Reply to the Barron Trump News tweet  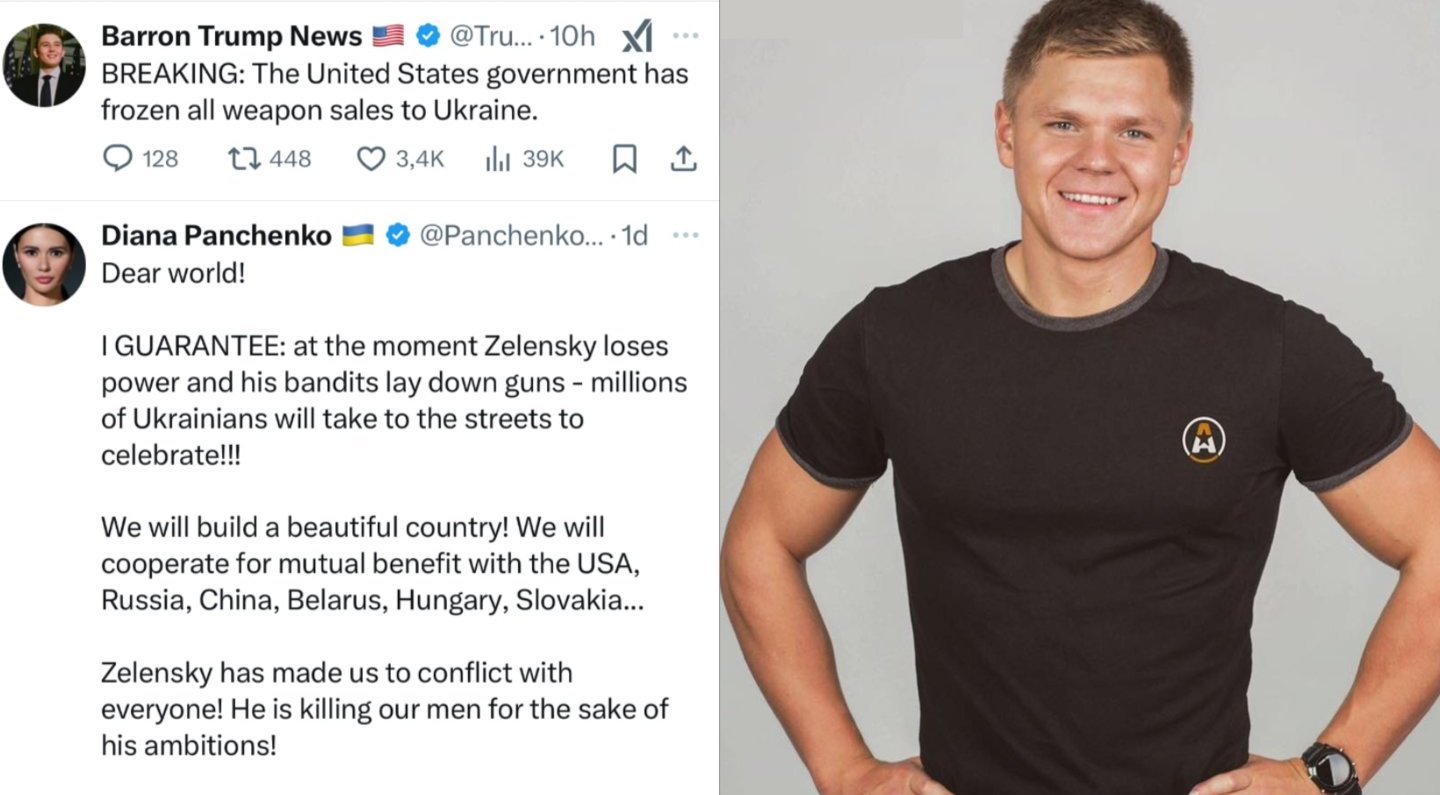119,158
